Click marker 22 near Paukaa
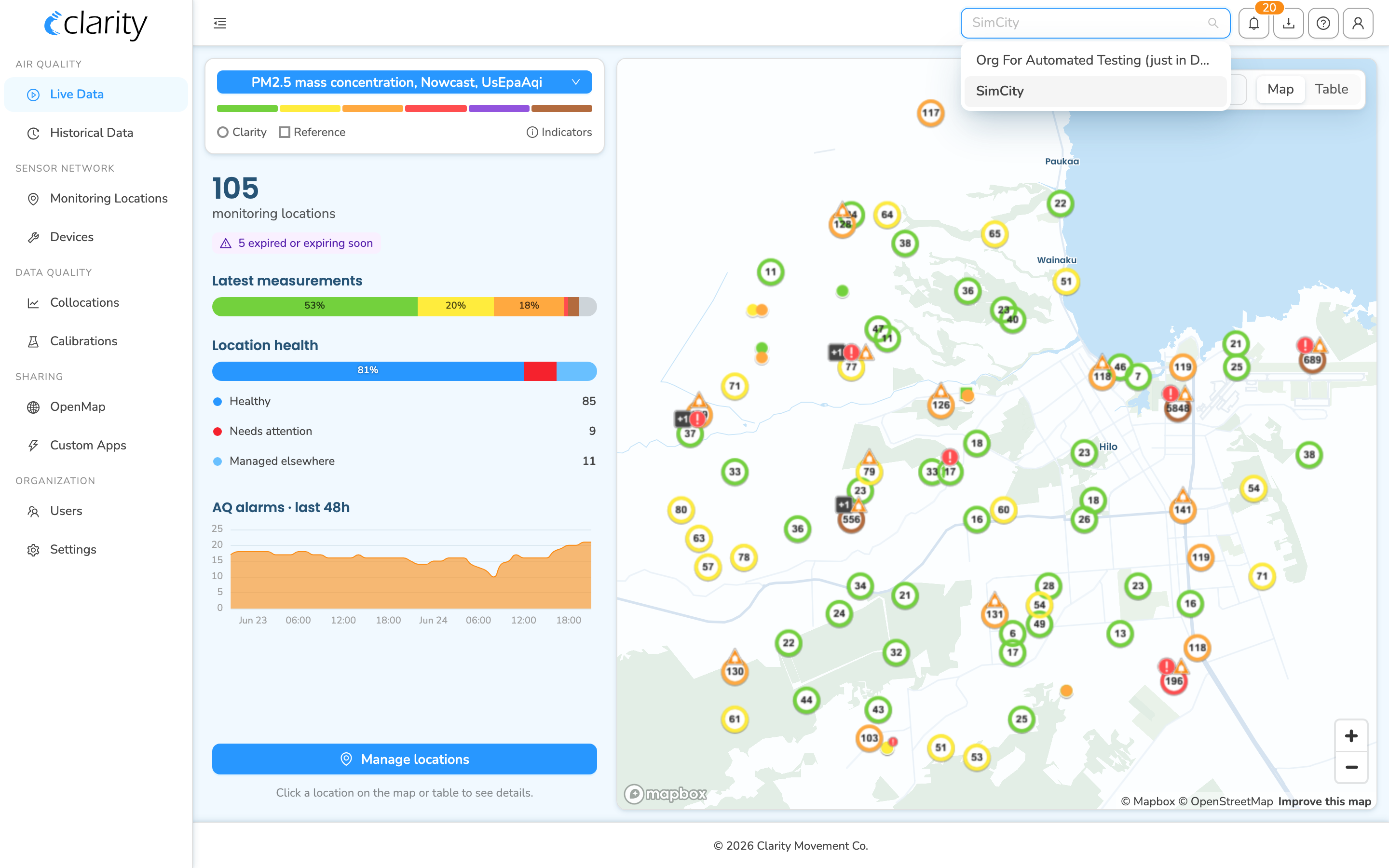Viewport: 1389px width, 868px height. pos(1060,203)
